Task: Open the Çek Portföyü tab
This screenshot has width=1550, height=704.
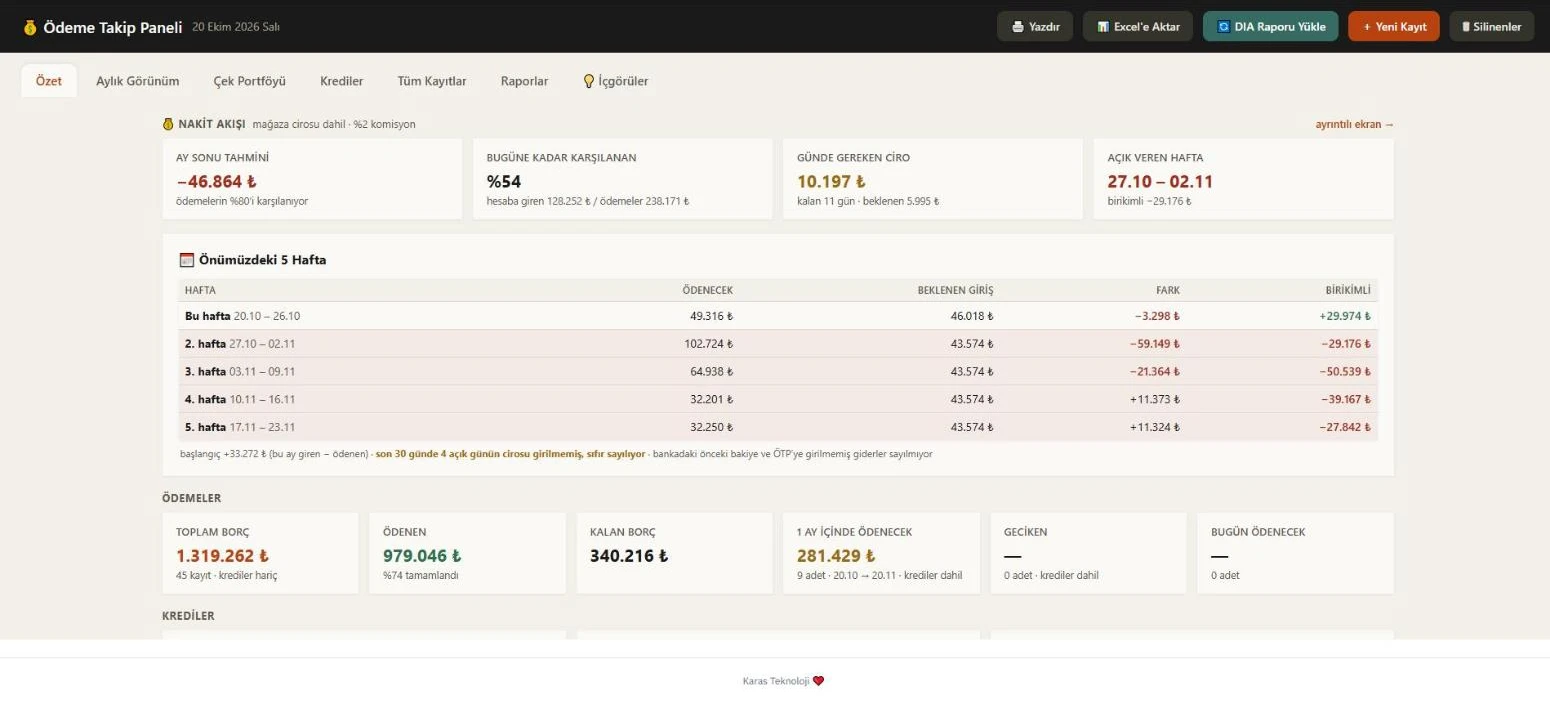Action: [250, 81]
